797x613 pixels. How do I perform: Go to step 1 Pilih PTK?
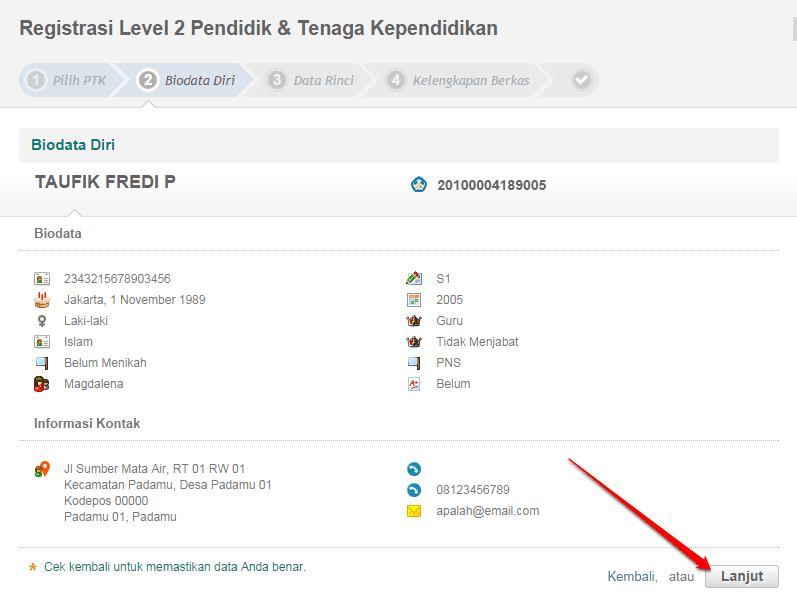tap(68, 80)
